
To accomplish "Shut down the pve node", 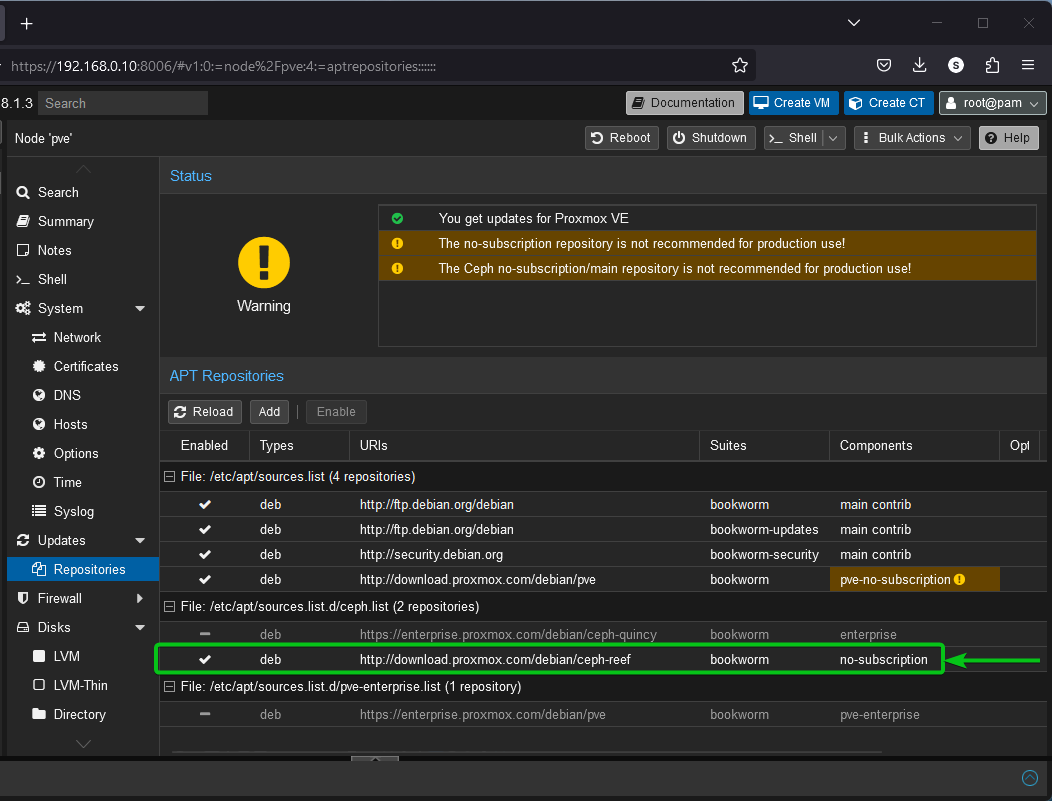I will [711, 138].
